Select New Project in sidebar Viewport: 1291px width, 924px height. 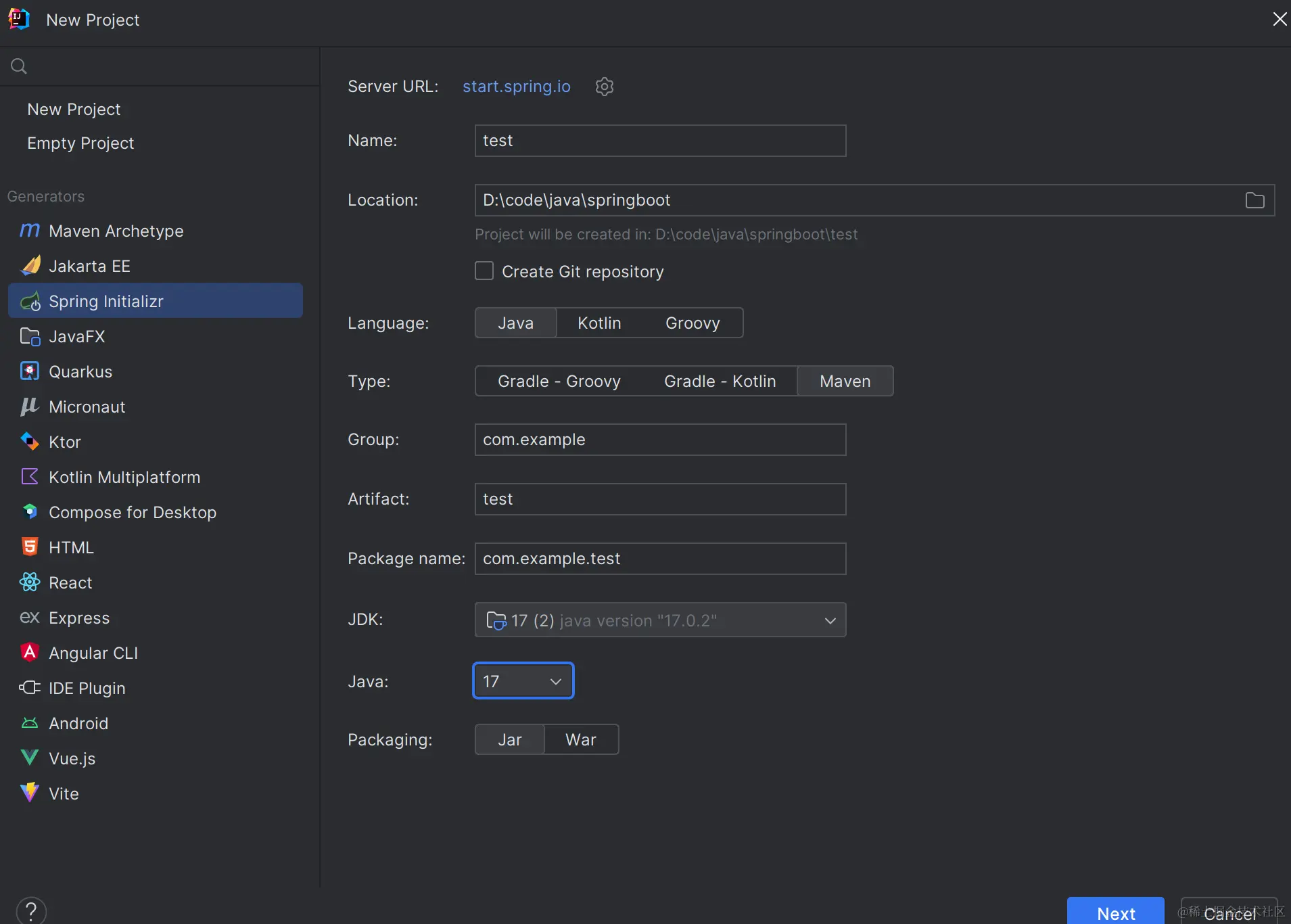coord(74,109)
